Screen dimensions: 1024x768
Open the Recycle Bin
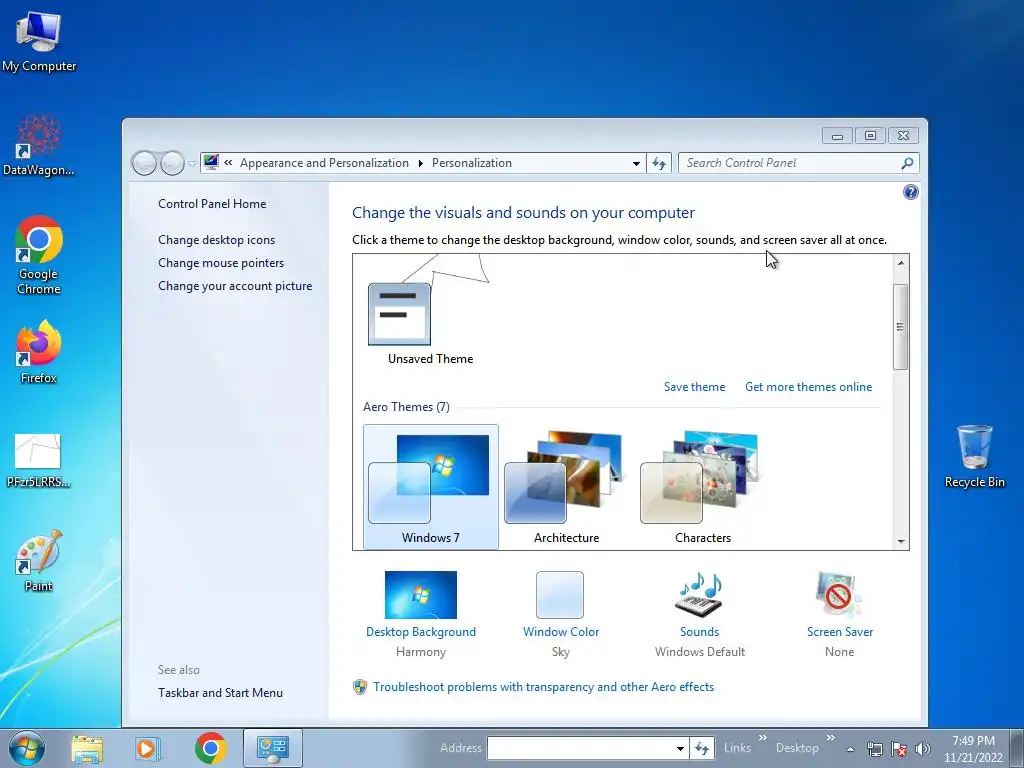click(974, 456)
